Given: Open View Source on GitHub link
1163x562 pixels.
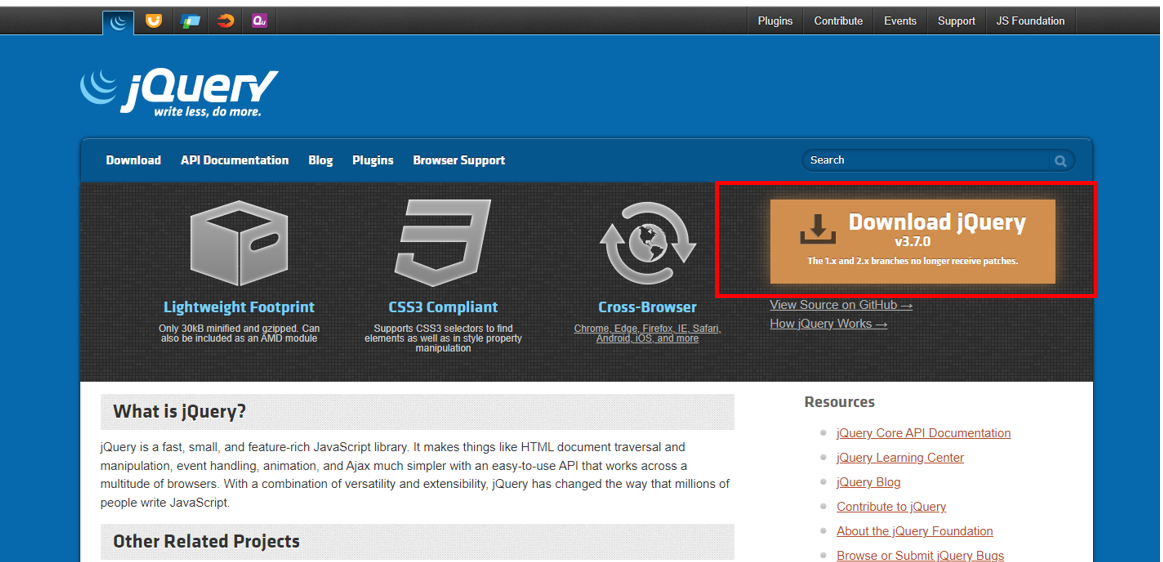Looking at the screenshot, I should (x=841, y=305).
